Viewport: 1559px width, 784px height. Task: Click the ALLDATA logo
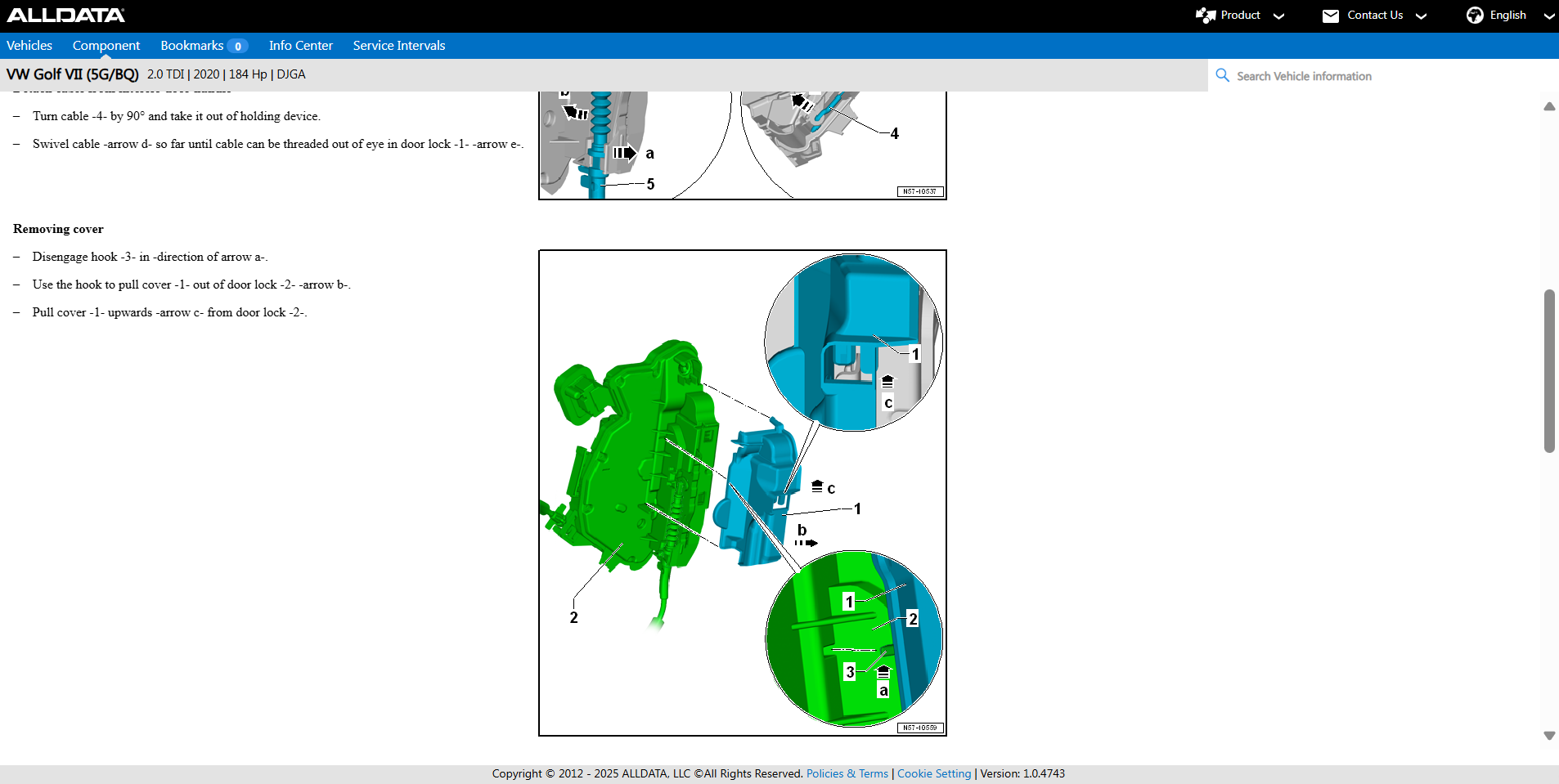(65, 15)
